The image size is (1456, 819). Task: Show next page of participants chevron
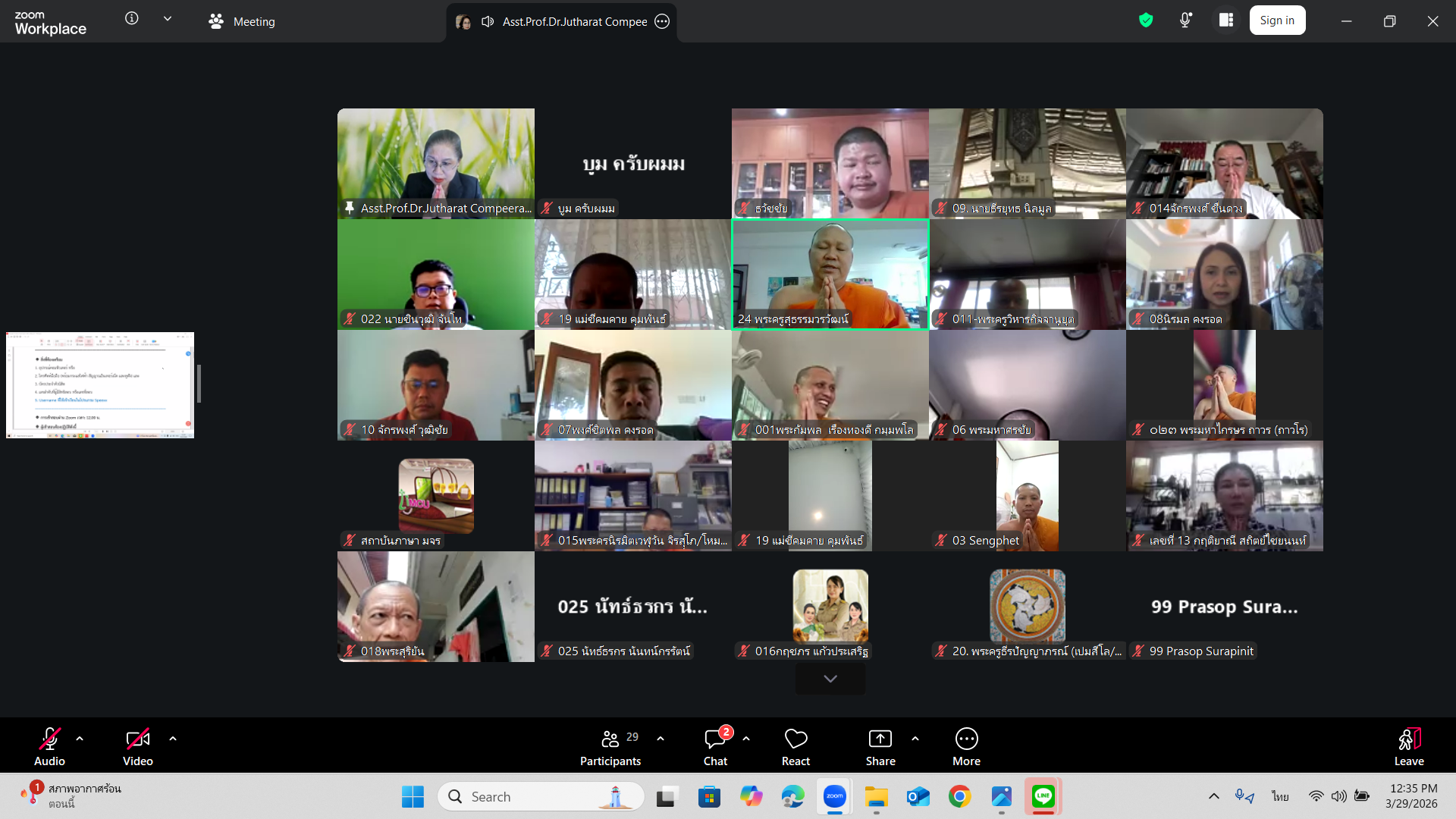coord(830,679)
